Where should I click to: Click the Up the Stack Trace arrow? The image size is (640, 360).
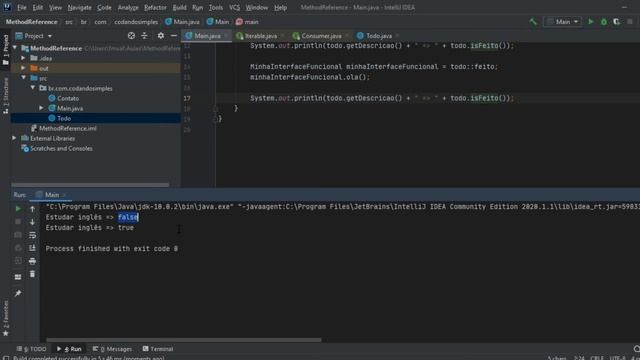pos(32,209)
